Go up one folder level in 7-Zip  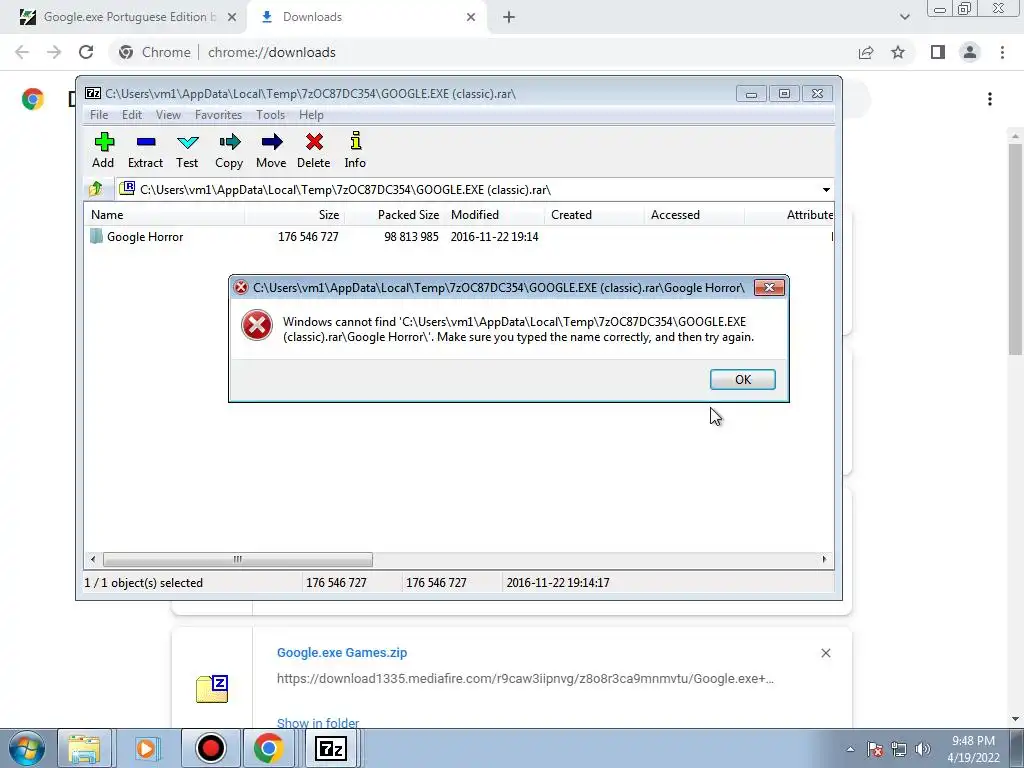[x=96, y=189]
